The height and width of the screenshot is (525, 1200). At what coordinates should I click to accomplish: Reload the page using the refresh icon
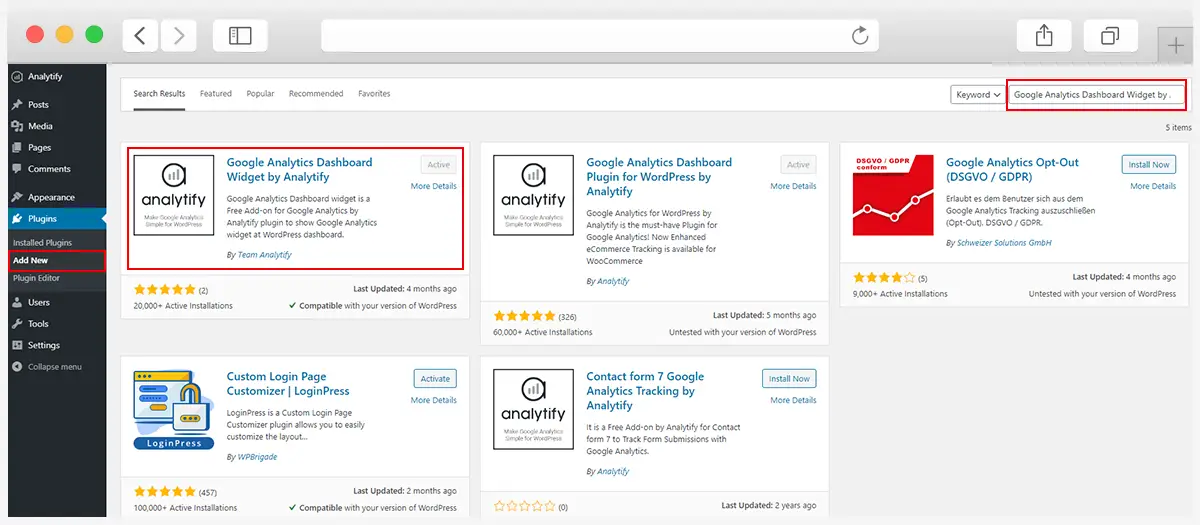859,36
